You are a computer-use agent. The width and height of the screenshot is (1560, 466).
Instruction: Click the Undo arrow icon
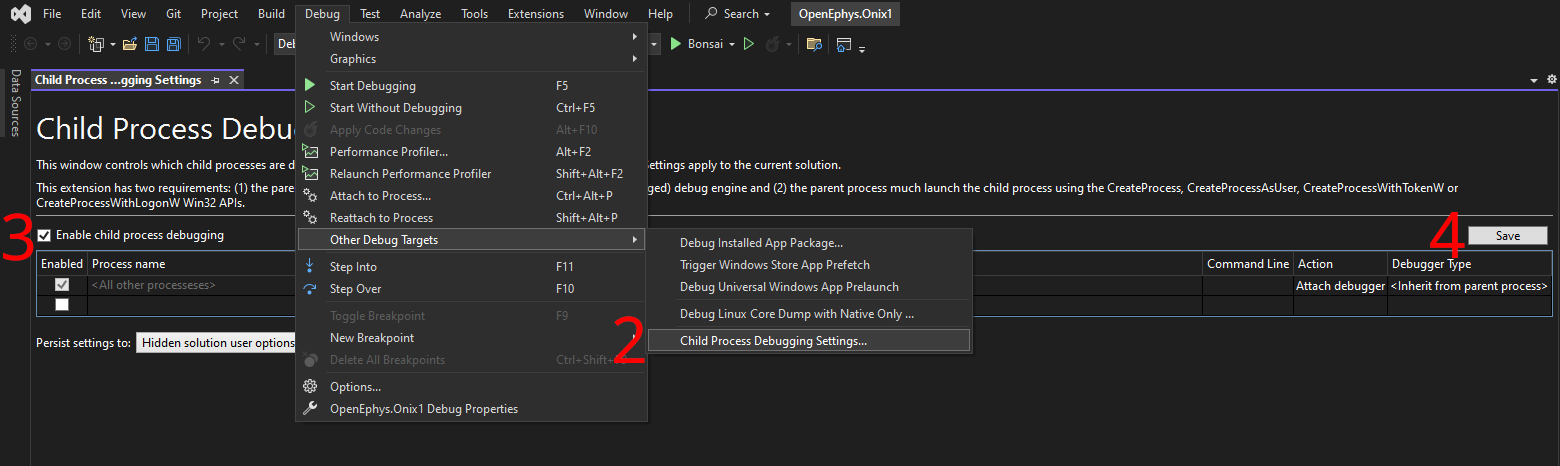[x=204, y=44]
